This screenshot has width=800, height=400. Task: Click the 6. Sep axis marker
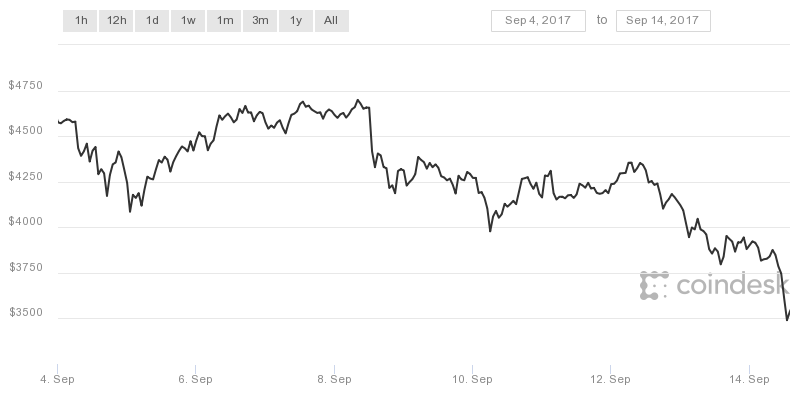coord(195,379)
